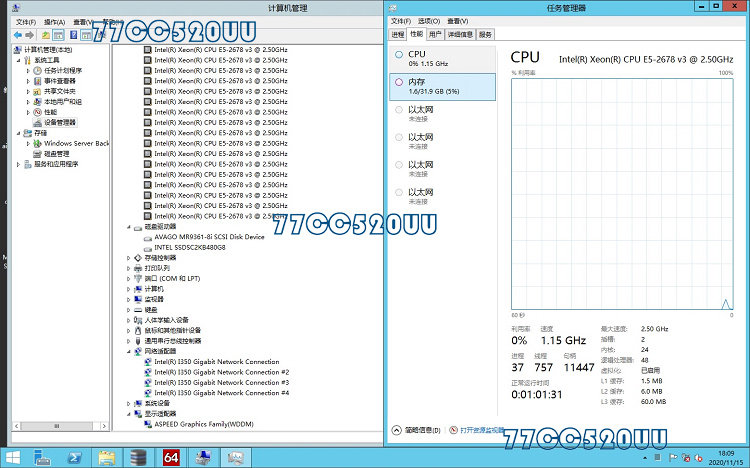Collapse the 磁盘驱动器 device category
750x468 pixels.
pos(129,227)
